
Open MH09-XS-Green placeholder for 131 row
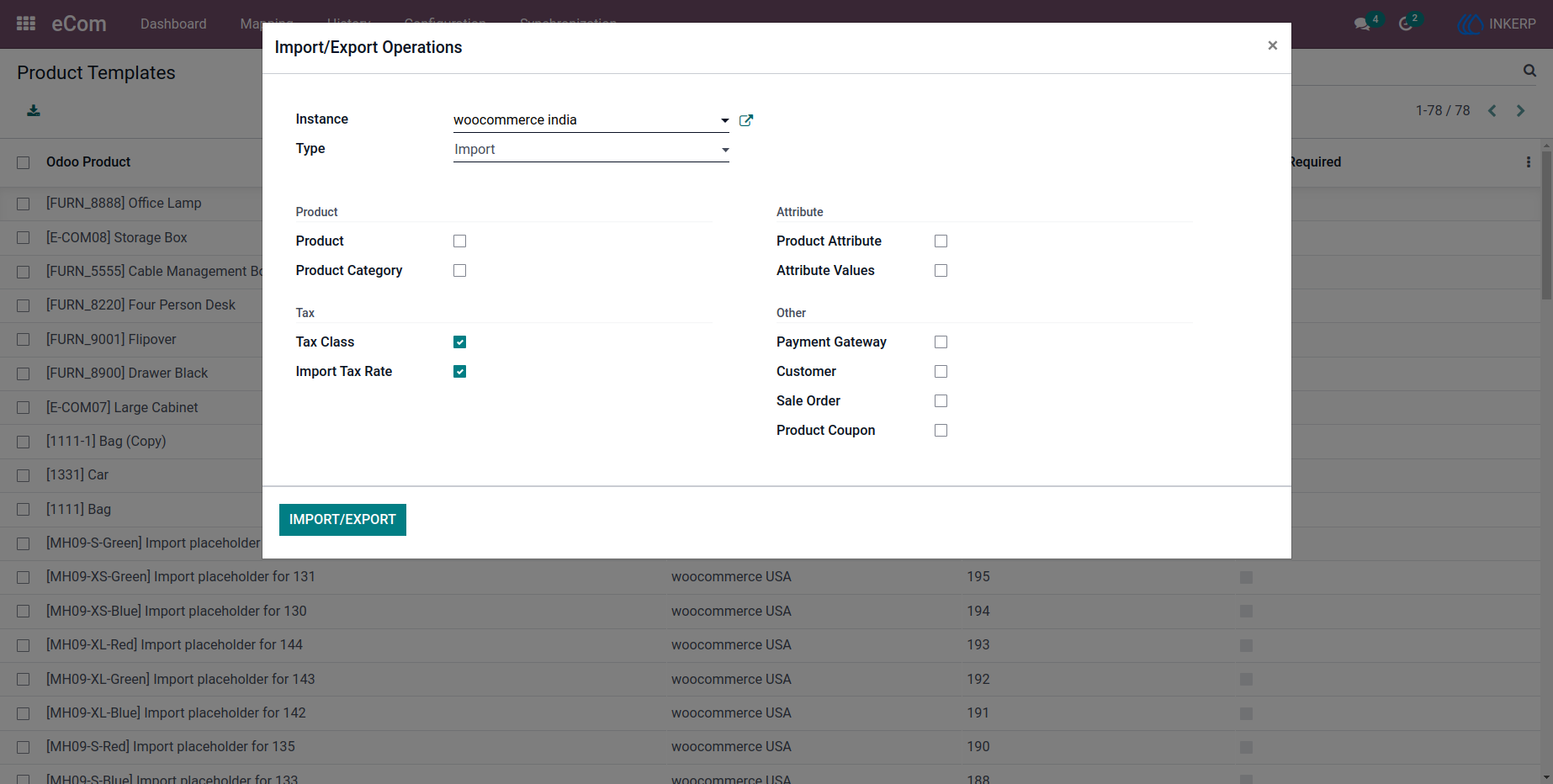181,576
